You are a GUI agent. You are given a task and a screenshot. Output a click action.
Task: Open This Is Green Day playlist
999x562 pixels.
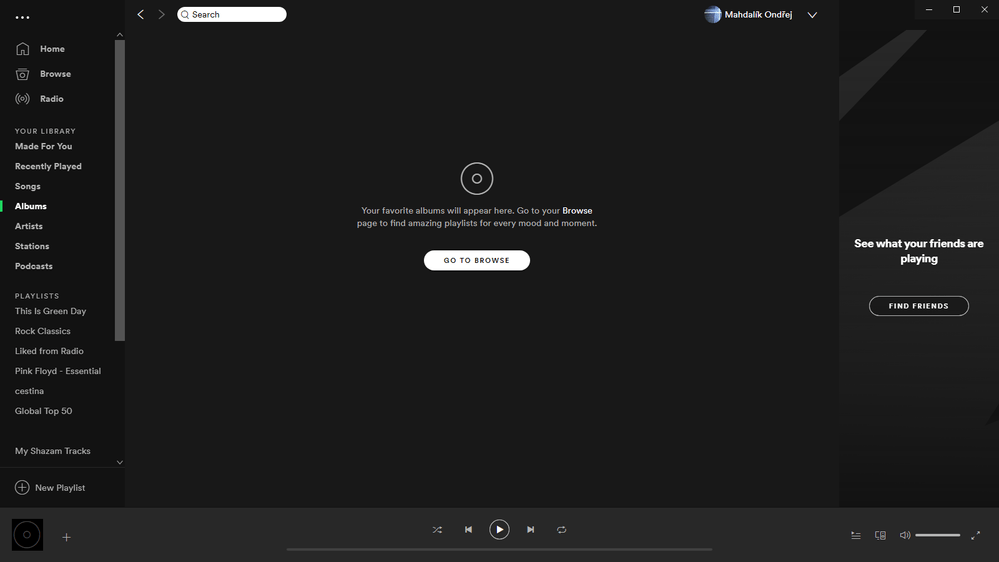(50, 311)
